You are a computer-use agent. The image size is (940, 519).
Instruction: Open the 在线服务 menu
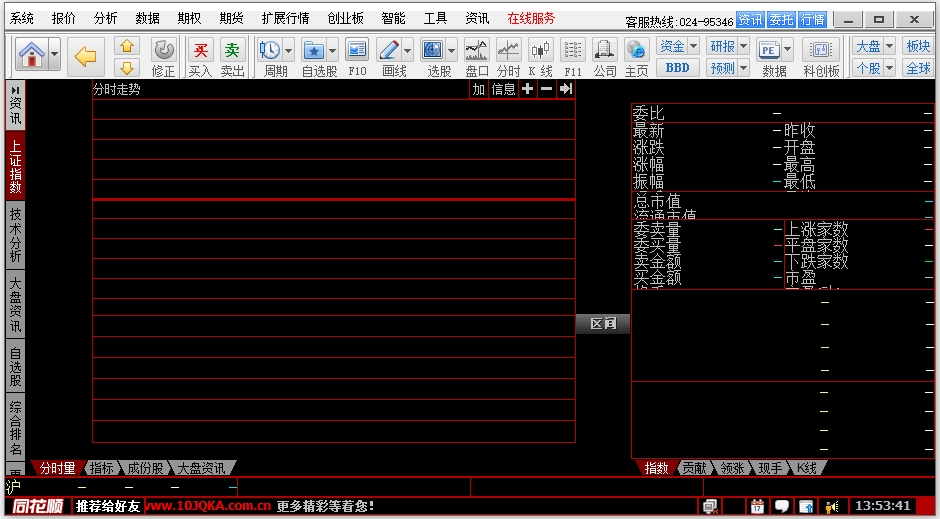[x=531, y=19]
